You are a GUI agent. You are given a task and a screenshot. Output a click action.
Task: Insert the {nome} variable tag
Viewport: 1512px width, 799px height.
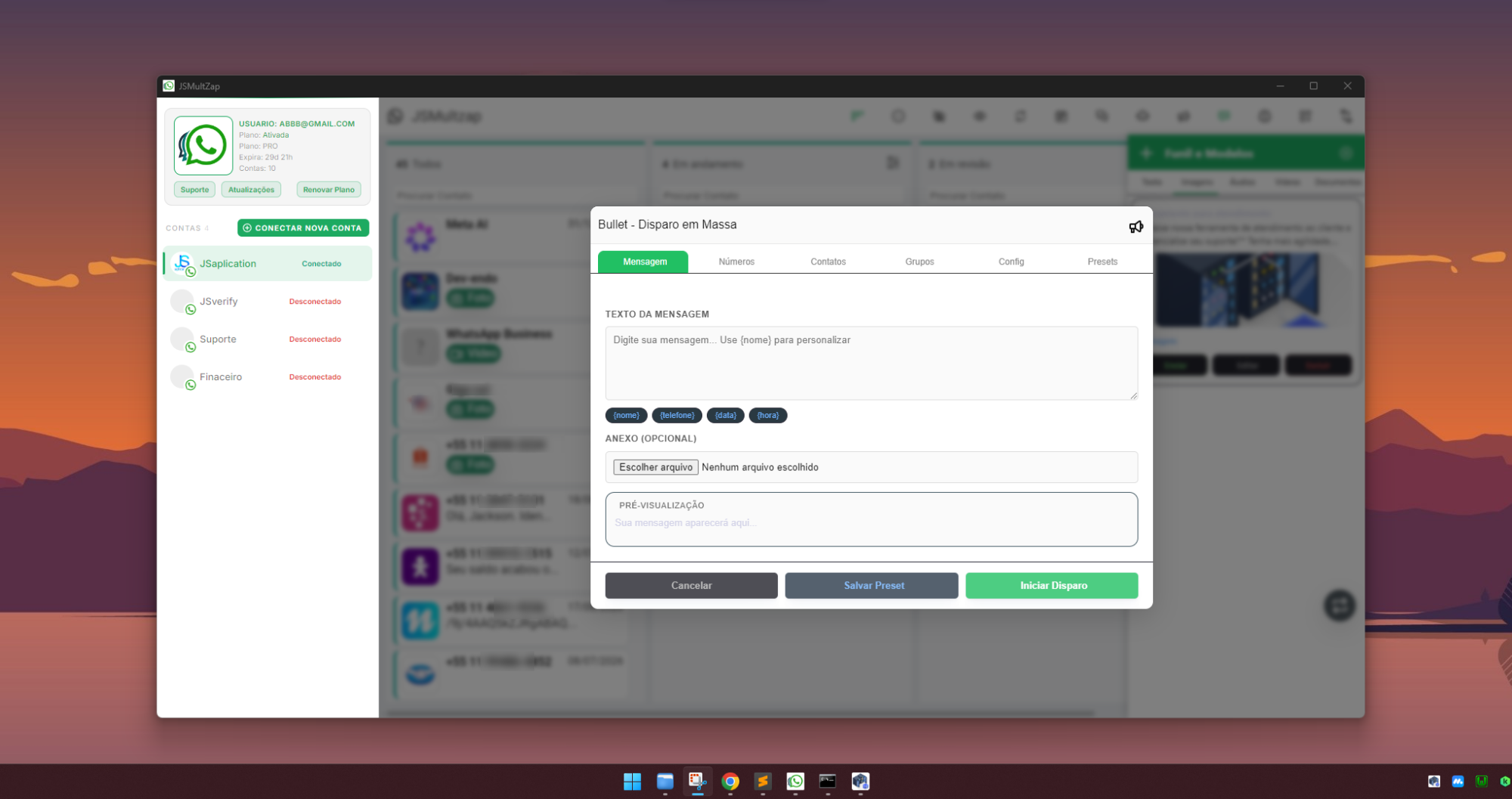click(x=626, y=415)
